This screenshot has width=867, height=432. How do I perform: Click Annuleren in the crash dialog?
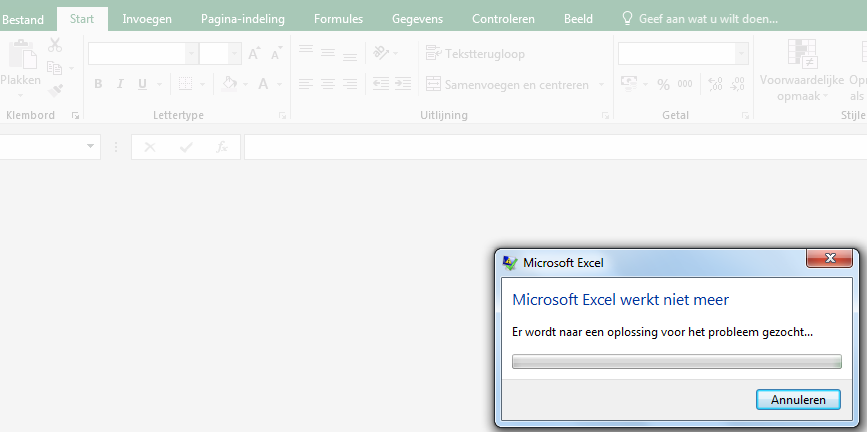pos(798,399)
